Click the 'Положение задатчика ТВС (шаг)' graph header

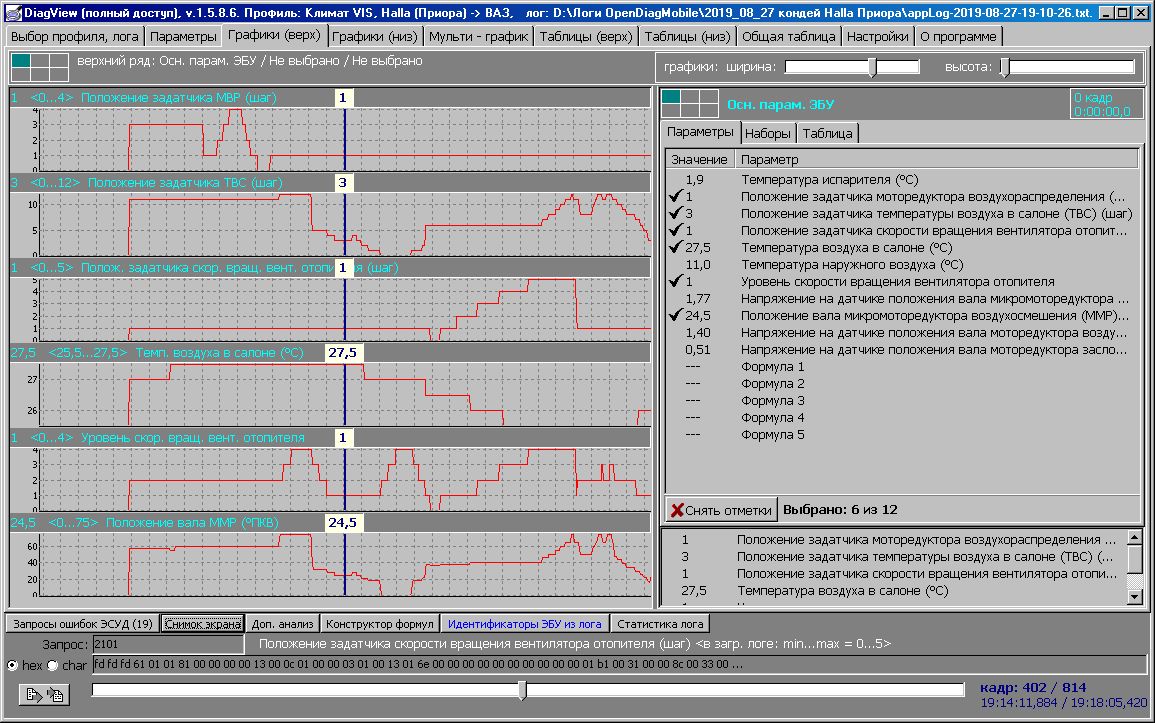coord(330,183)
